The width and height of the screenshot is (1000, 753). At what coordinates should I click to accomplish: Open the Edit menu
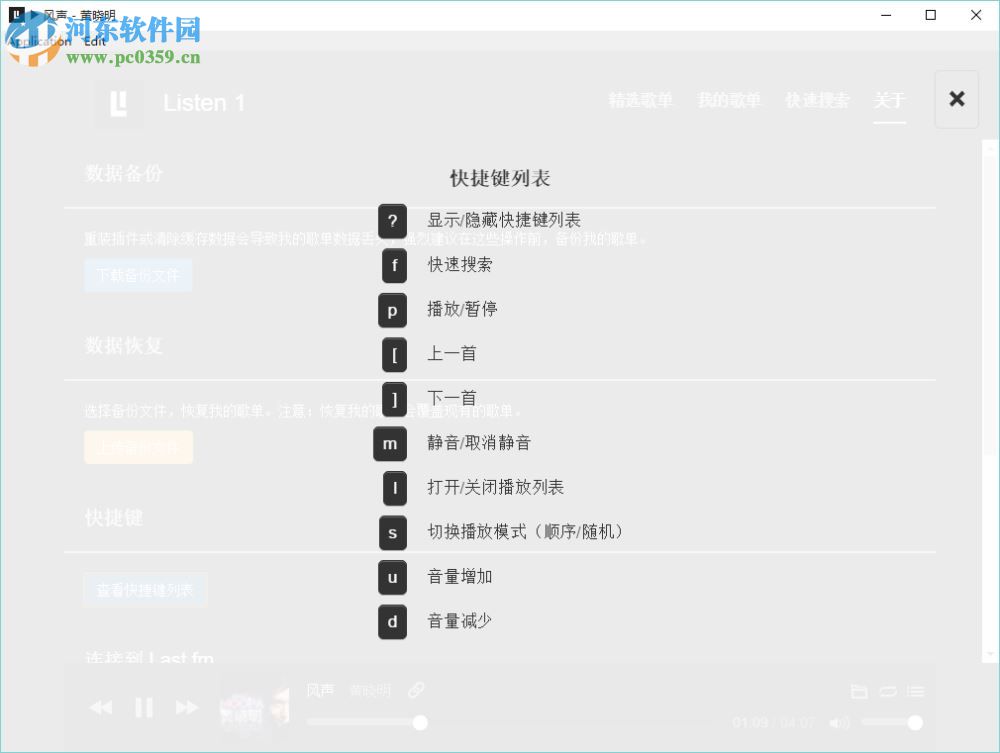(x=94, y=42)
